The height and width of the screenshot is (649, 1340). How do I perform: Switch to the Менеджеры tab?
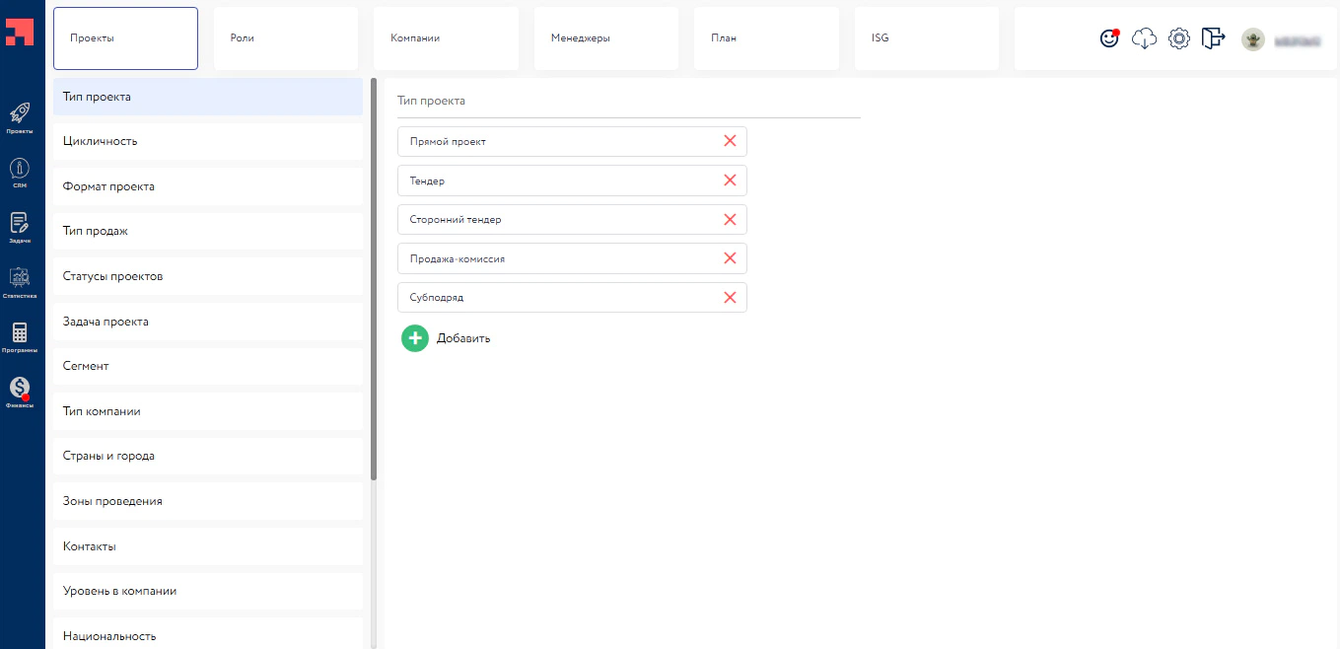coord(606,38)
